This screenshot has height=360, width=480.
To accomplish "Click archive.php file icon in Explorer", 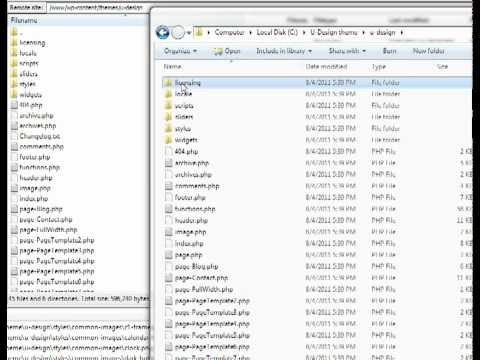I will [x=169, y=163].
